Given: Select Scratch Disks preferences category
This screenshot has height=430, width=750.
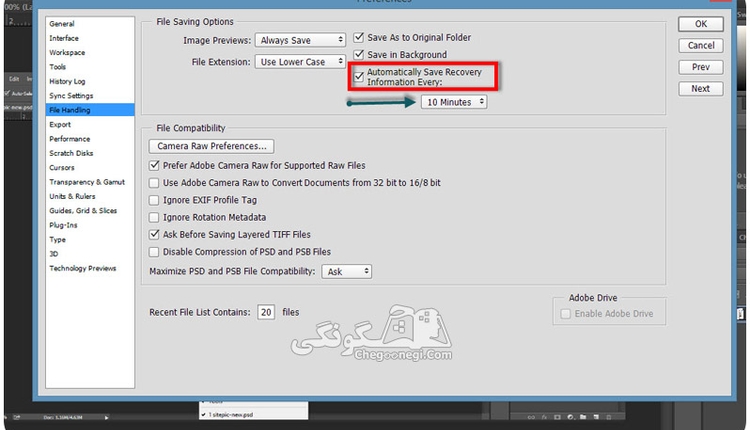Looking at the screenshot, I should 71,153.
